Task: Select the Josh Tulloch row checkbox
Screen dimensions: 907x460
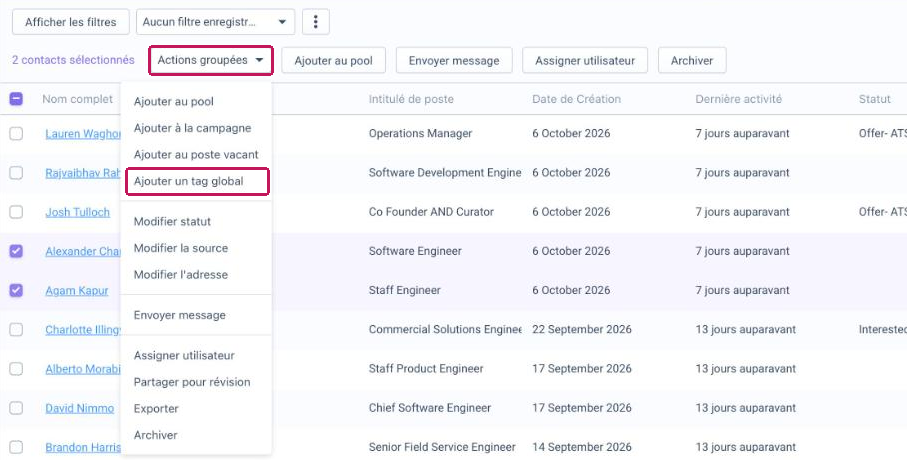Action: point(16,212)
